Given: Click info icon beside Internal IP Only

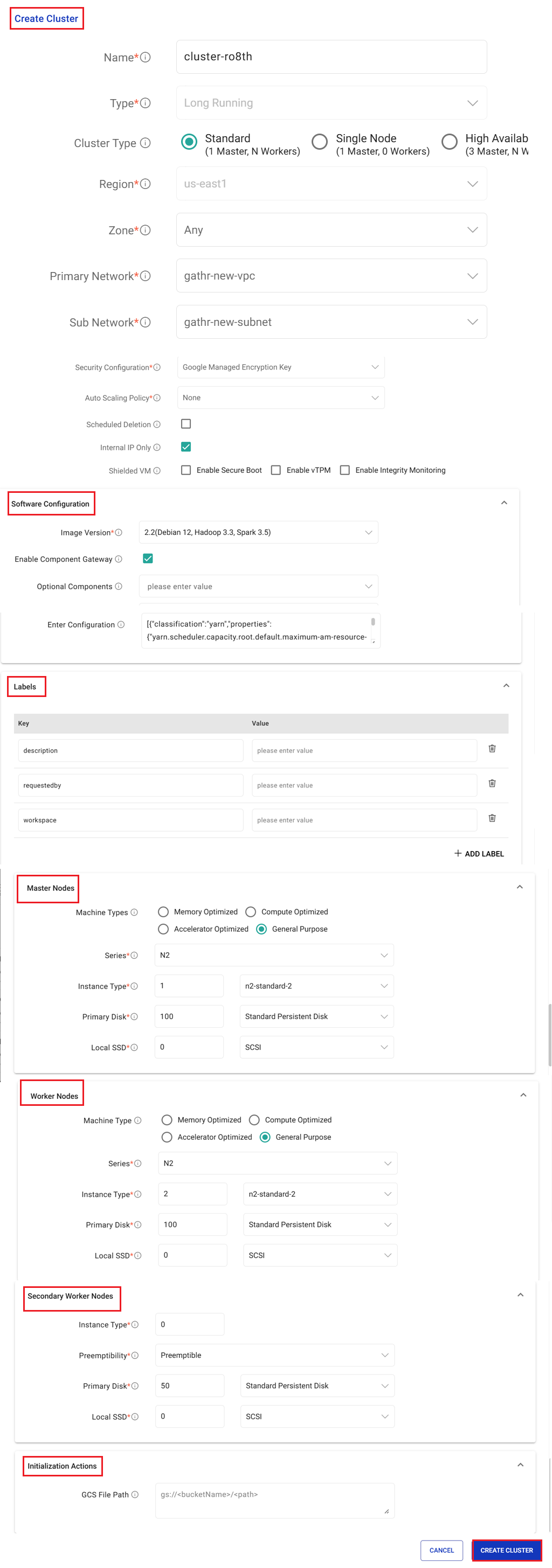Looking at the screenshot, I should pyautogui.click(x=157, y=448).
